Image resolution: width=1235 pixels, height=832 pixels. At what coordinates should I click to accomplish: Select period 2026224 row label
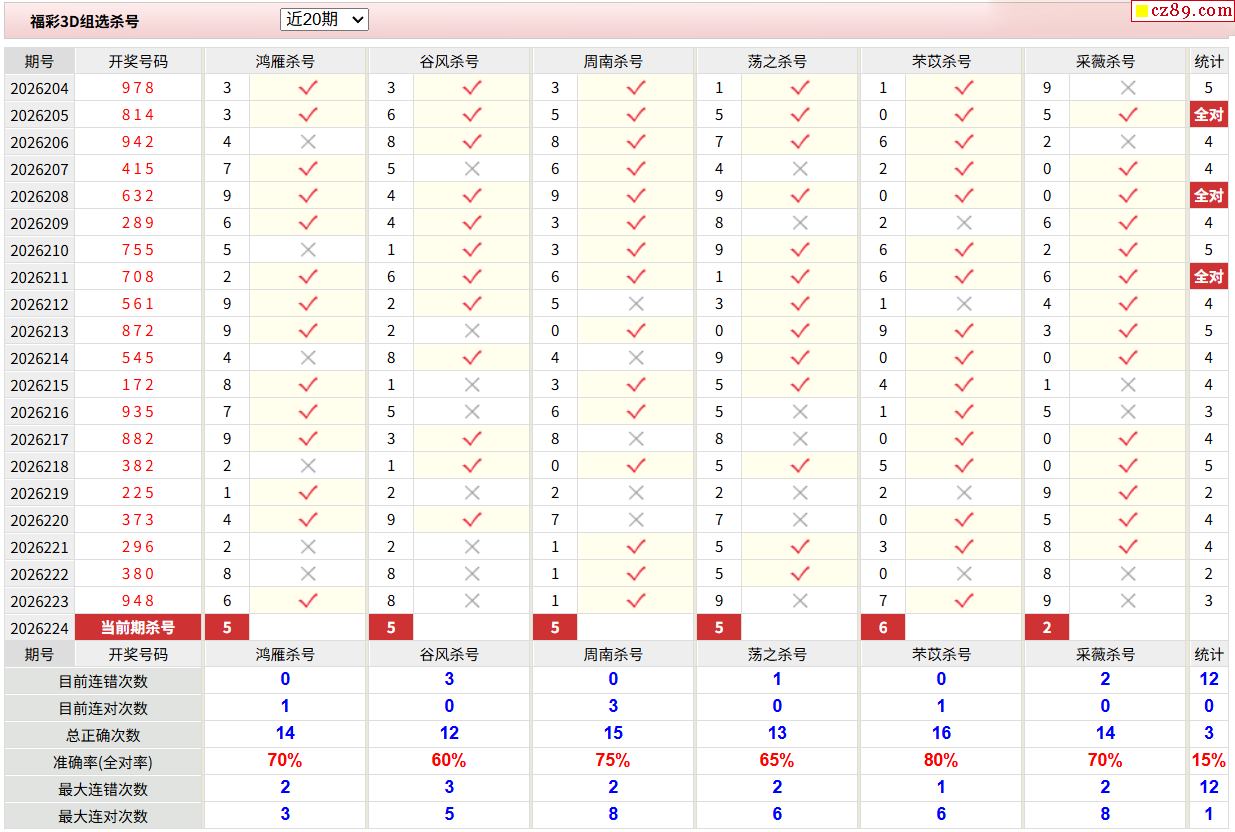[x=39, y=627]
